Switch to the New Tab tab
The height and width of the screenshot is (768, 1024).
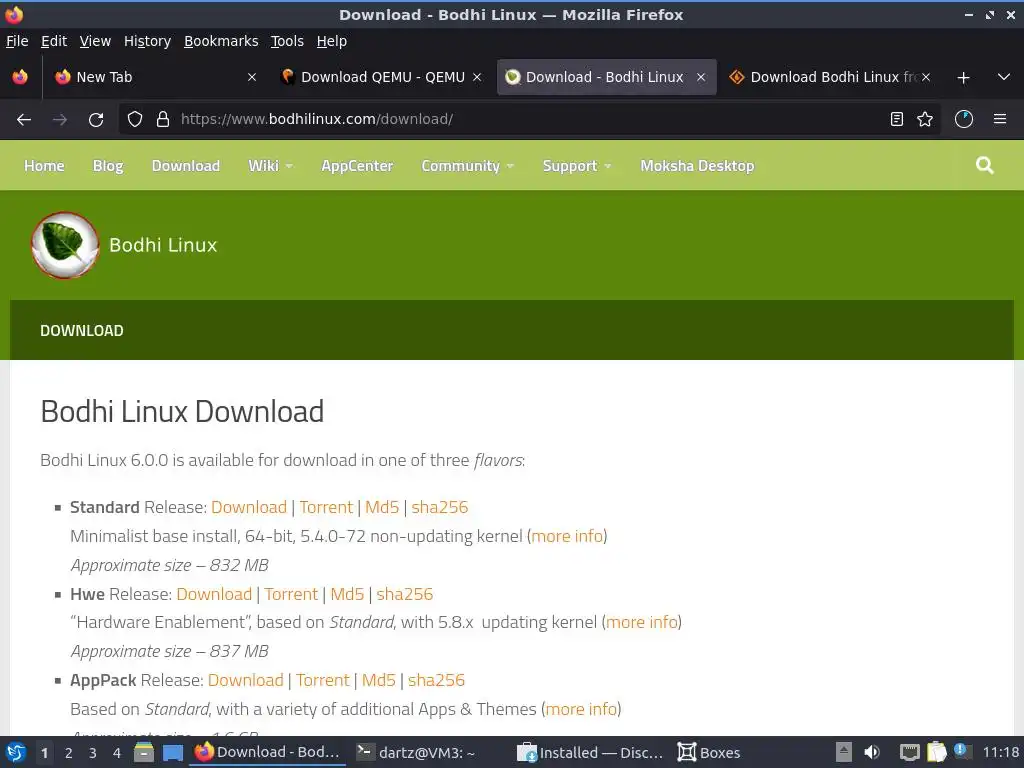155,77
